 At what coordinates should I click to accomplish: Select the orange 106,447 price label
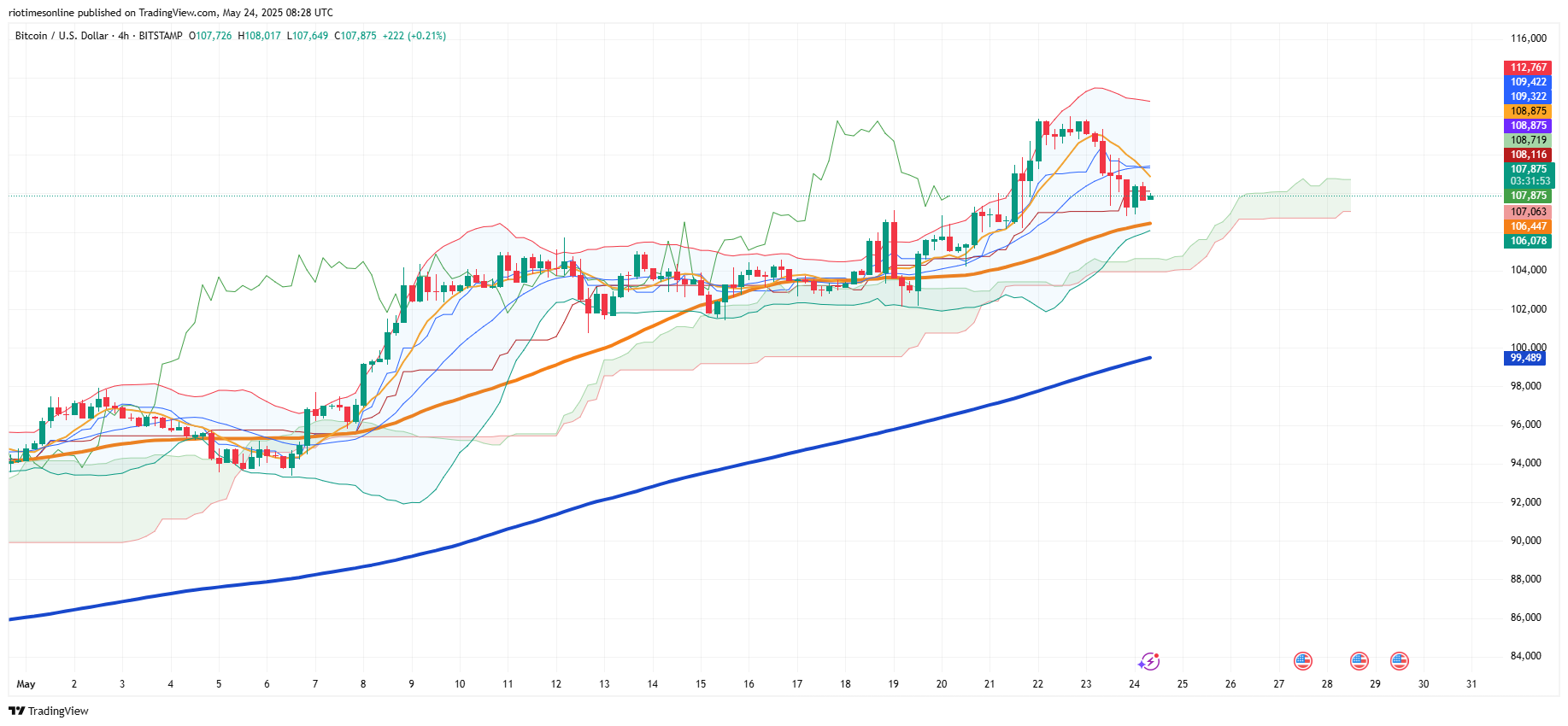(1528, 226)
